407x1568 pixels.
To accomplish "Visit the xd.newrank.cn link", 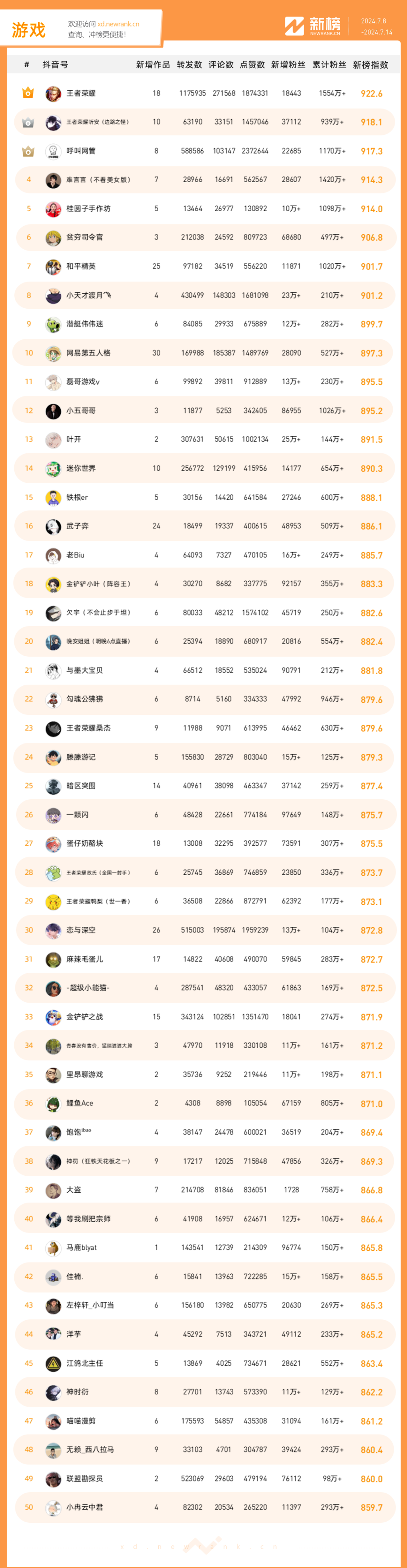I will point(118,25).
